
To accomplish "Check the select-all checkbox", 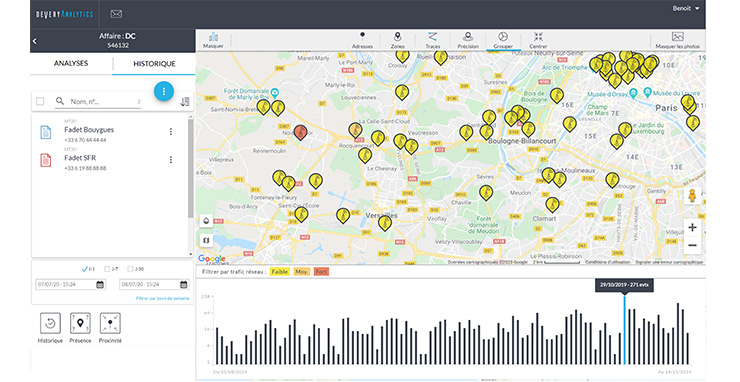I will tap(40, 101).
